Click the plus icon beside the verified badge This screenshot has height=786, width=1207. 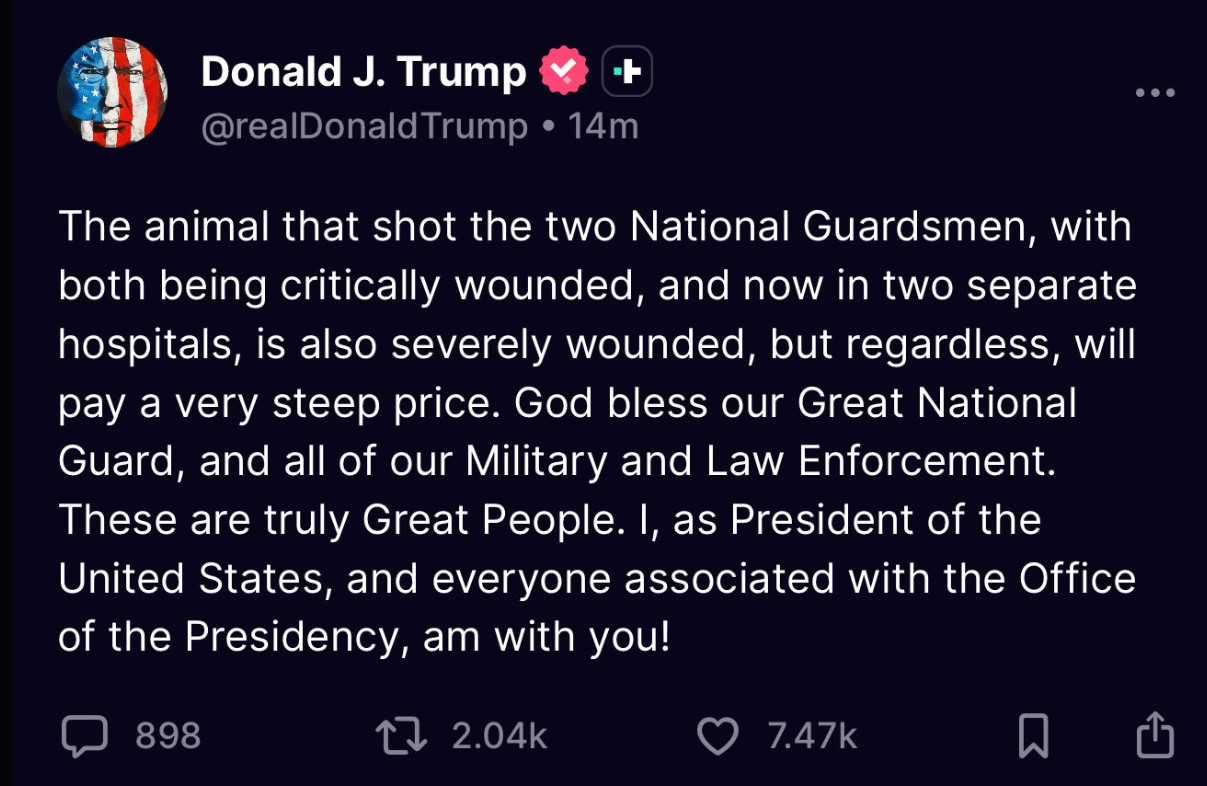625,70
